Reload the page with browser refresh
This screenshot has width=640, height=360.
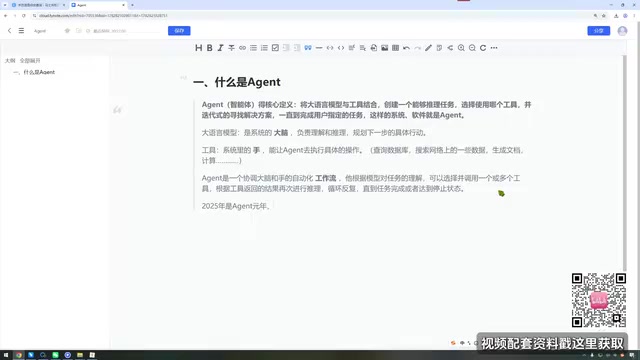[x=24, y=16]
